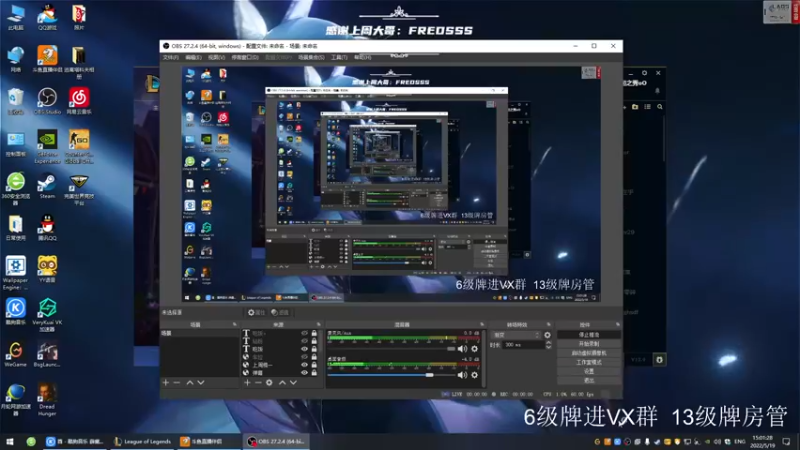Viewport: 800px width, 450px height.
Task: Toggle lock on the 上周榜一 source
Action: pos(314,365)
